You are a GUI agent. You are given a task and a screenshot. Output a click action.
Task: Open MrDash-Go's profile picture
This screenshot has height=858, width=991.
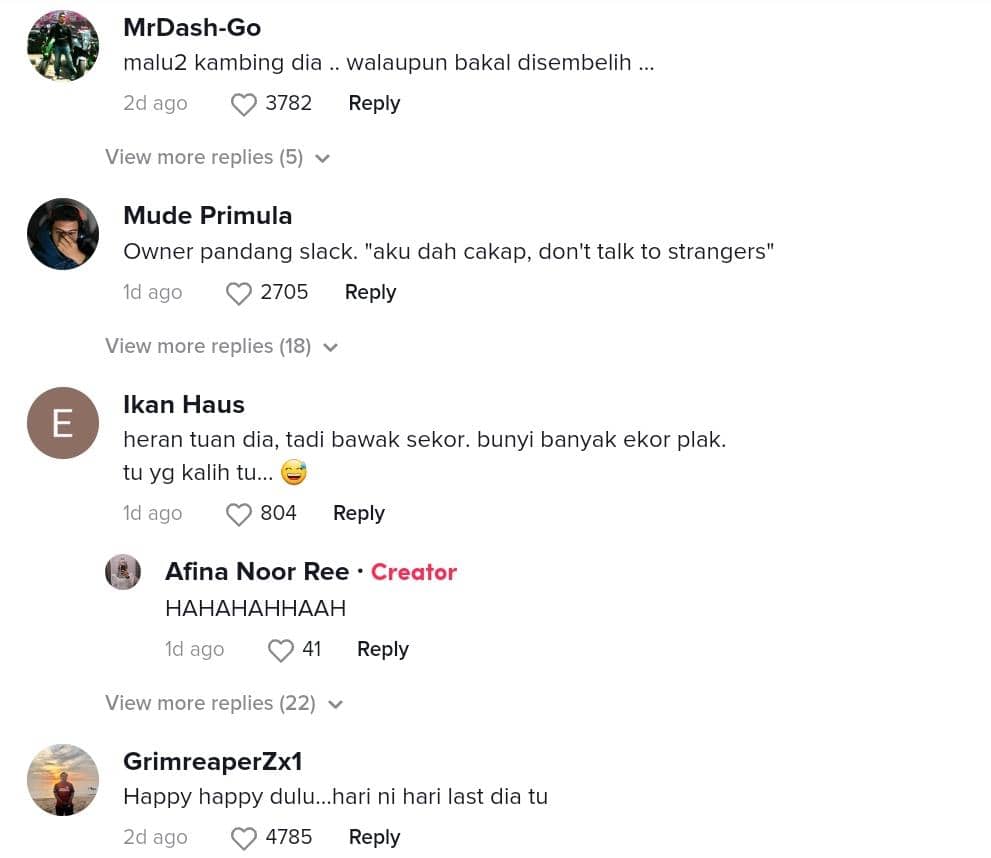[63, 46]
